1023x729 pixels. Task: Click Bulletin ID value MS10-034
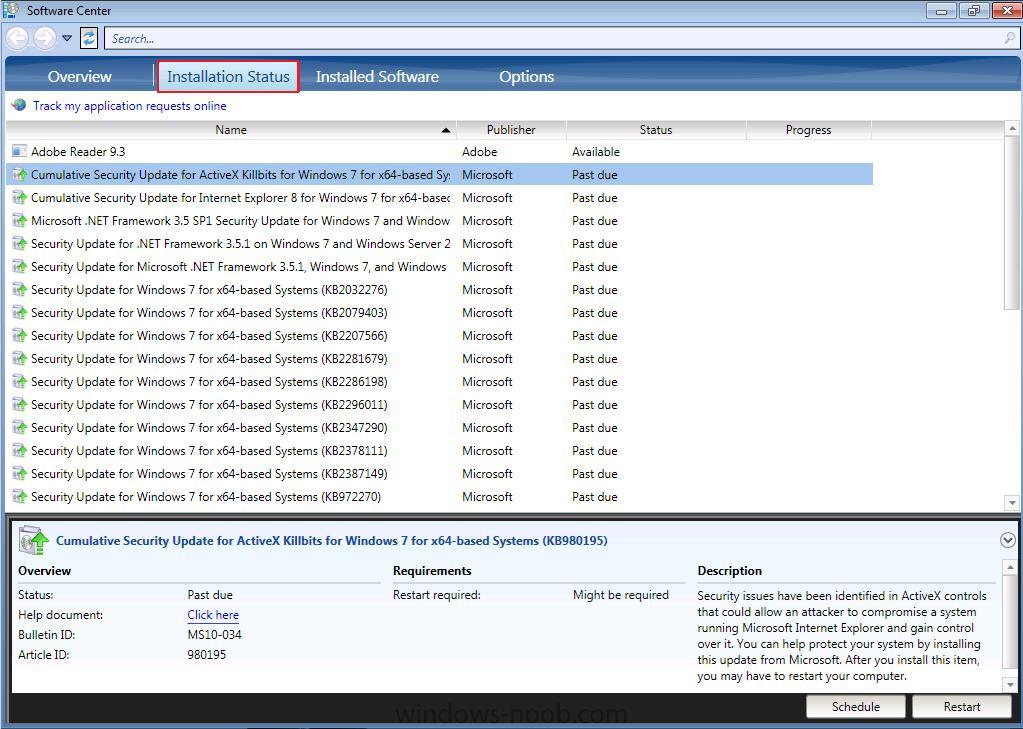pos(214,634)
